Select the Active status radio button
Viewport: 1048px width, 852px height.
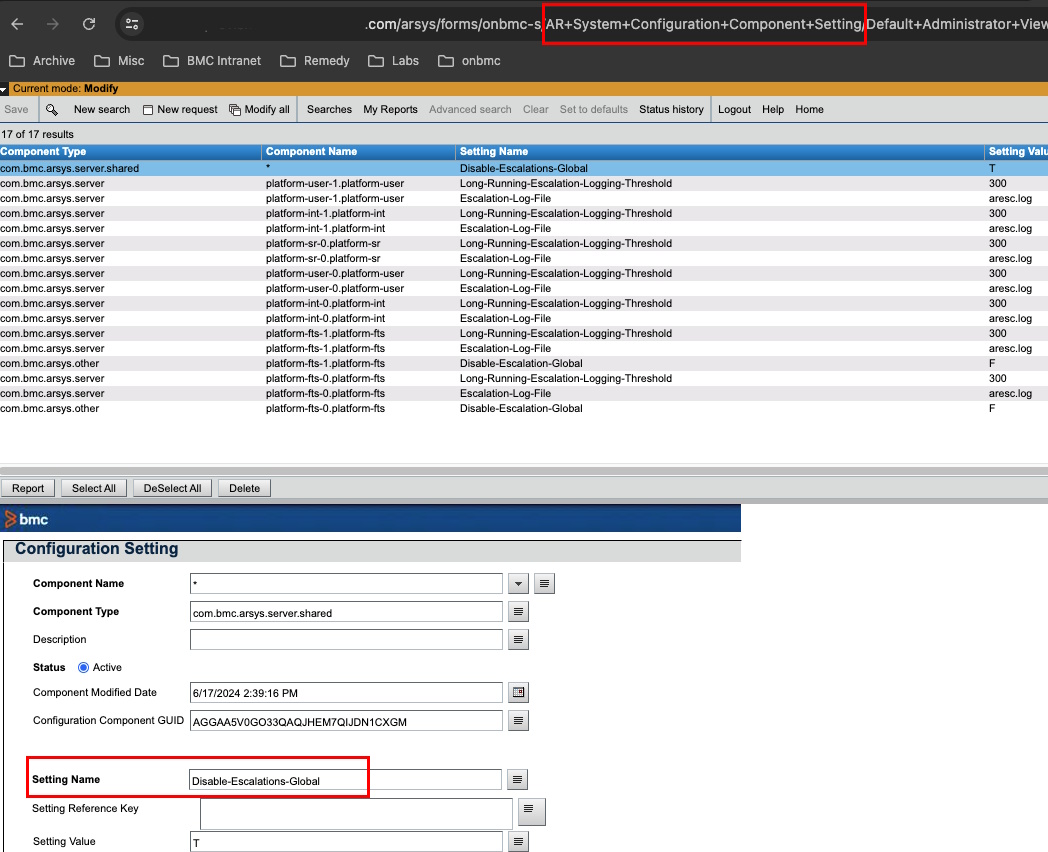[84, 668]
